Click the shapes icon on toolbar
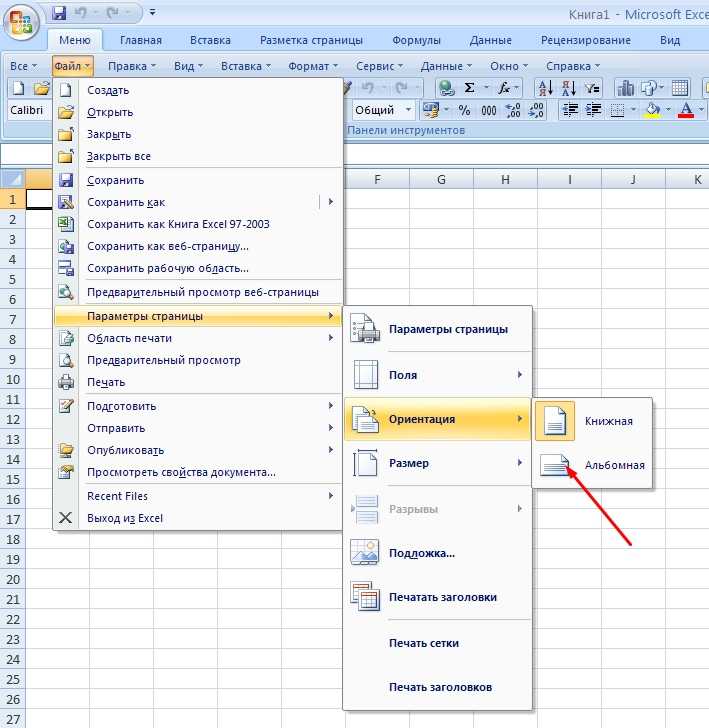Image resolution: width=709 pixels, height=728 pixels. click(648, 88)
